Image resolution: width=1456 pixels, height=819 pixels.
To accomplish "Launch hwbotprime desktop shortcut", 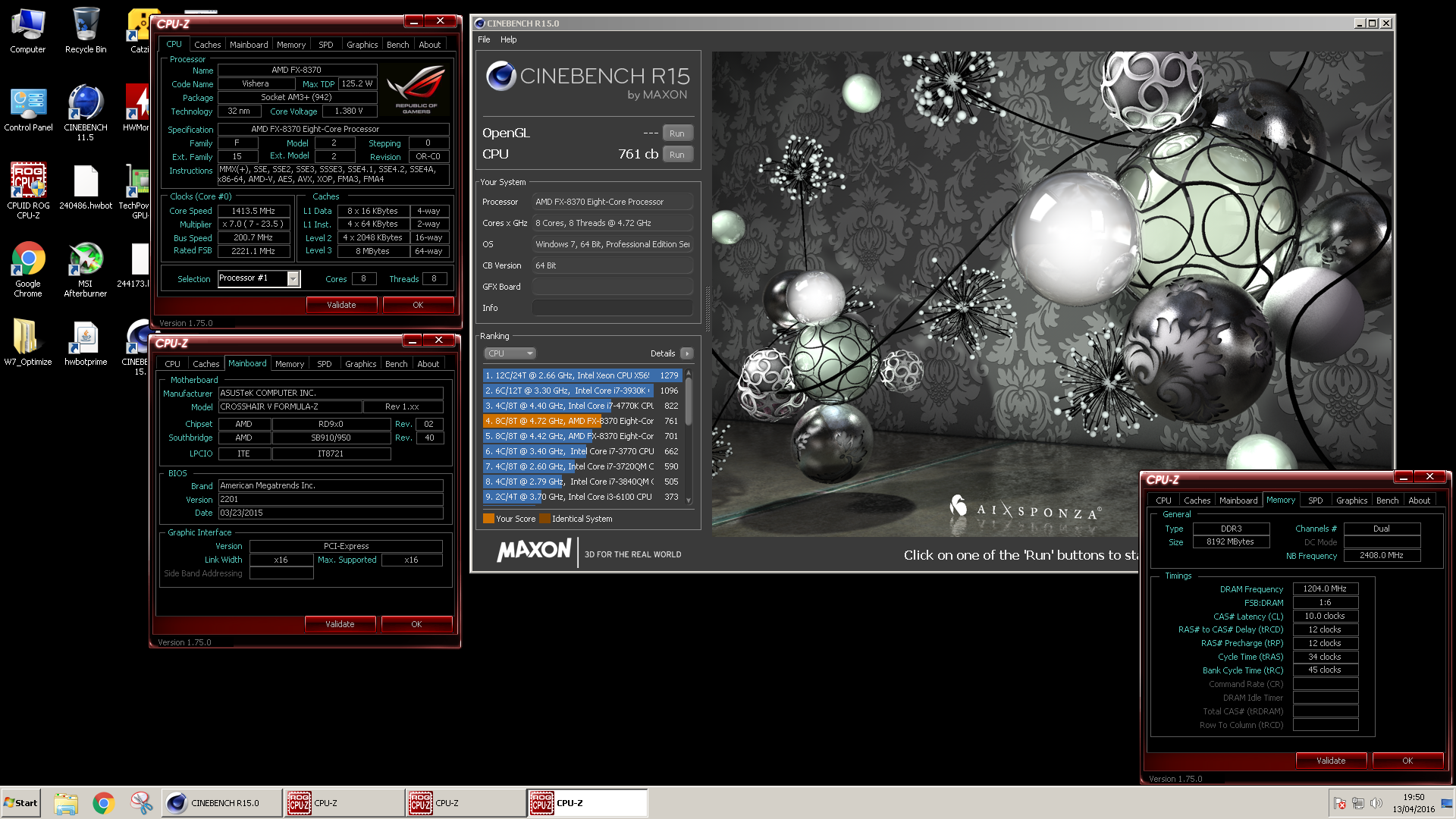I will (x=86, y=343).
